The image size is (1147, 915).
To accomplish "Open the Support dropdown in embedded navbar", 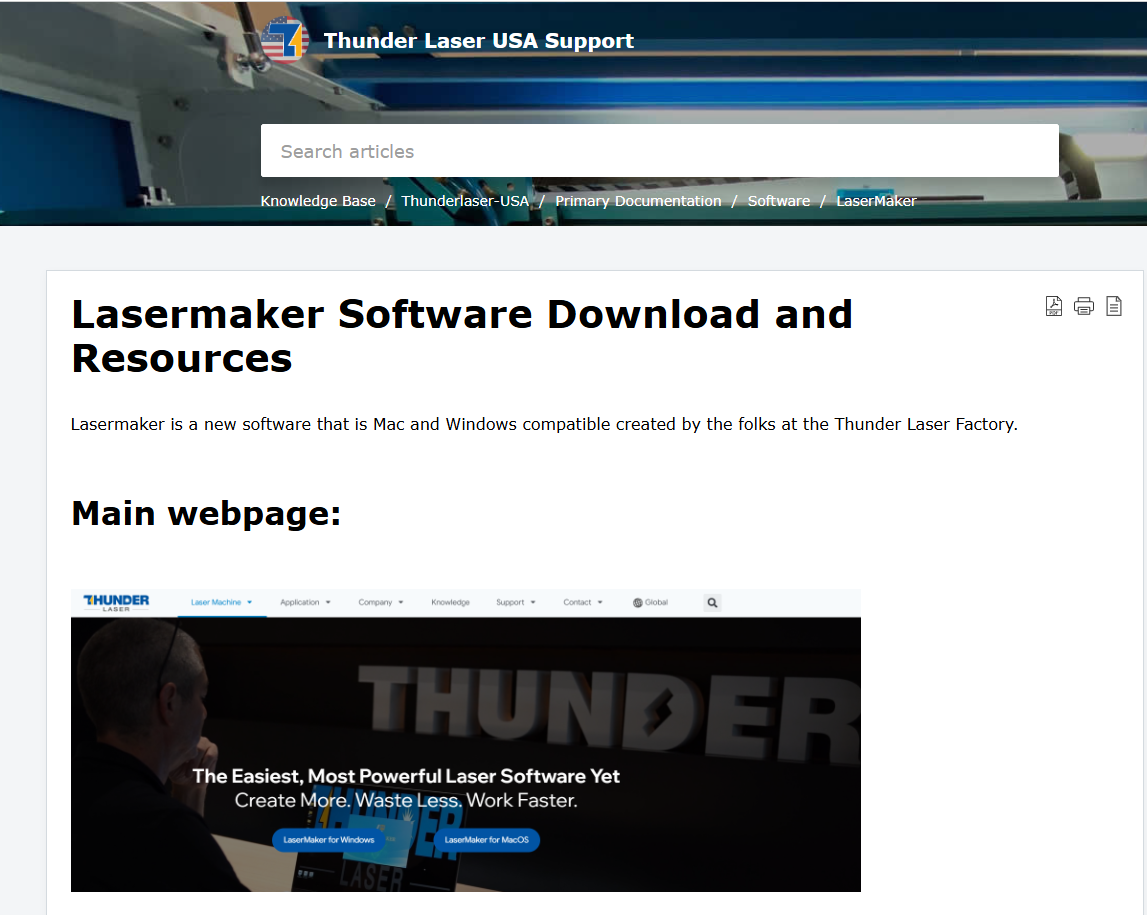I will 515,603.
